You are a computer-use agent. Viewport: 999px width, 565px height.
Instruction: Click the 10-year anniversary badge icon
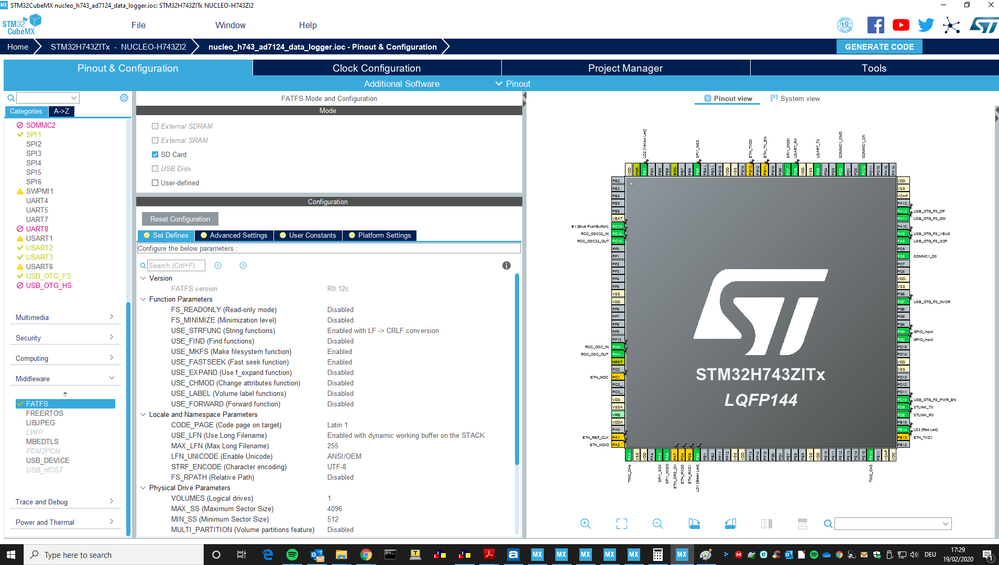click(x=845, y=25)
